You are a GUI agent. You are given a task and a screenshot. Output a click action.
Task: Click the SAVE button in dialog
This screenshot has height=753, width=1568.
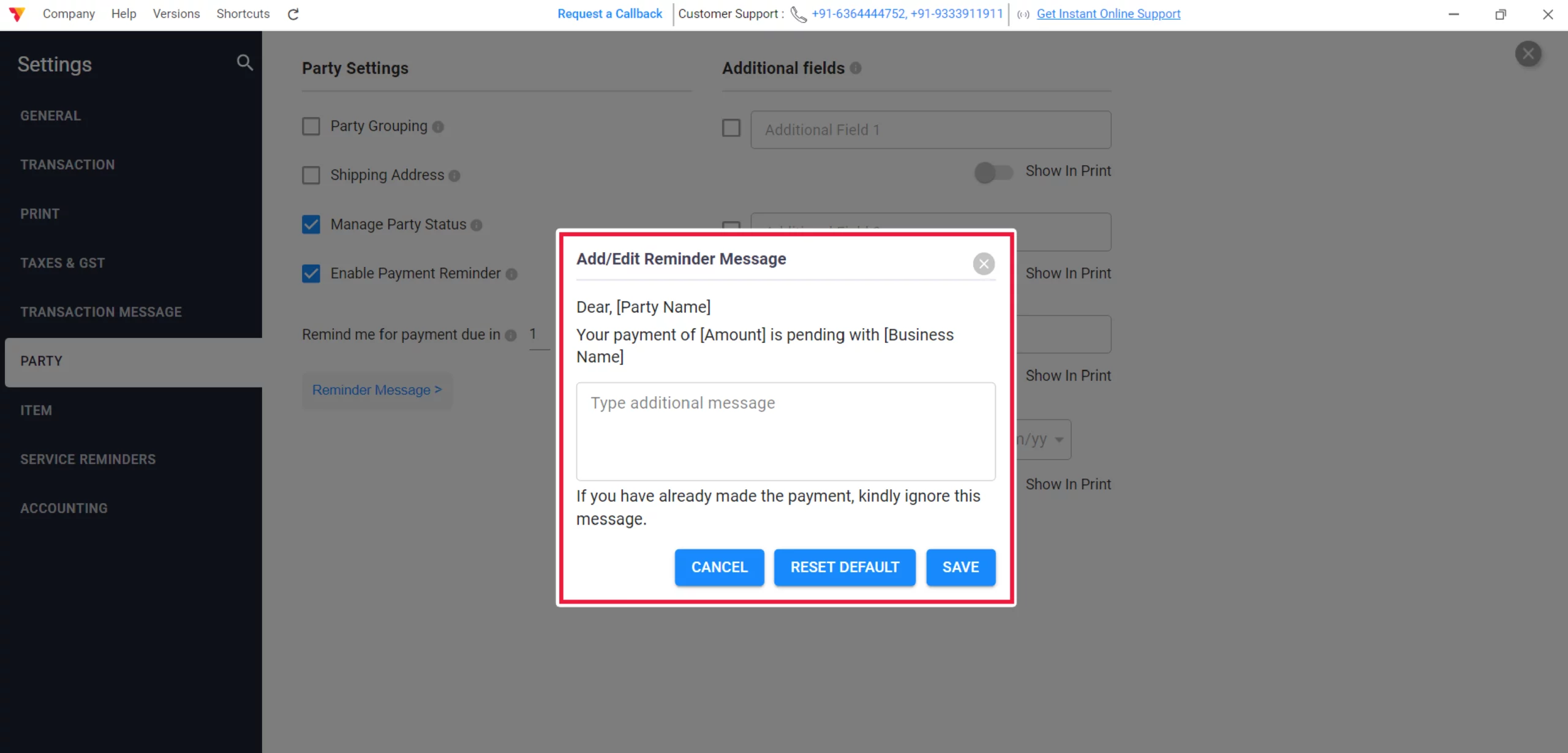click(960, 567)
